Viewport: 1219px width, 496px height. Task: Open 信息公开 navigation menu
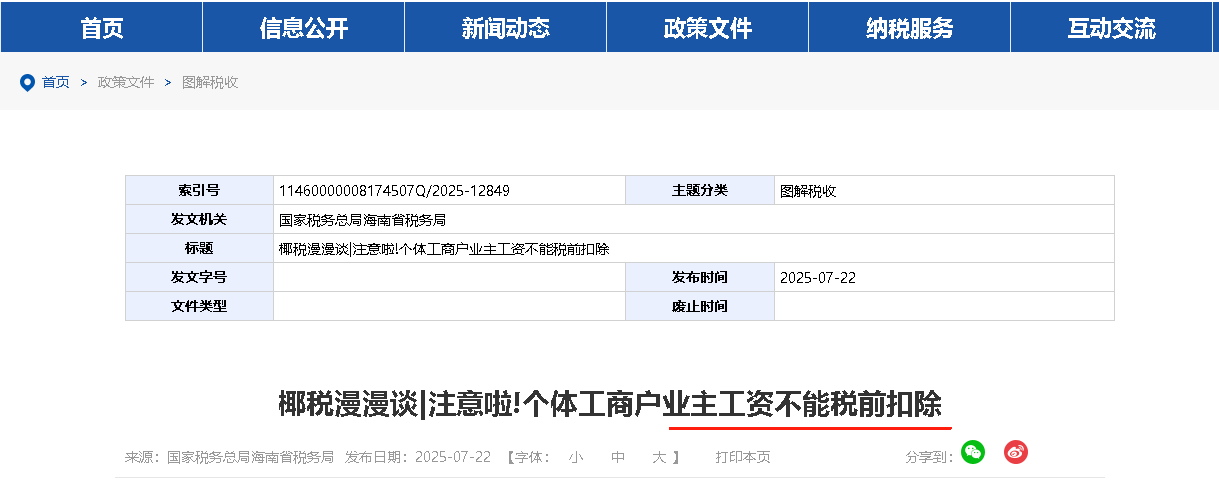pyautogui.click(x=303, y=28)
